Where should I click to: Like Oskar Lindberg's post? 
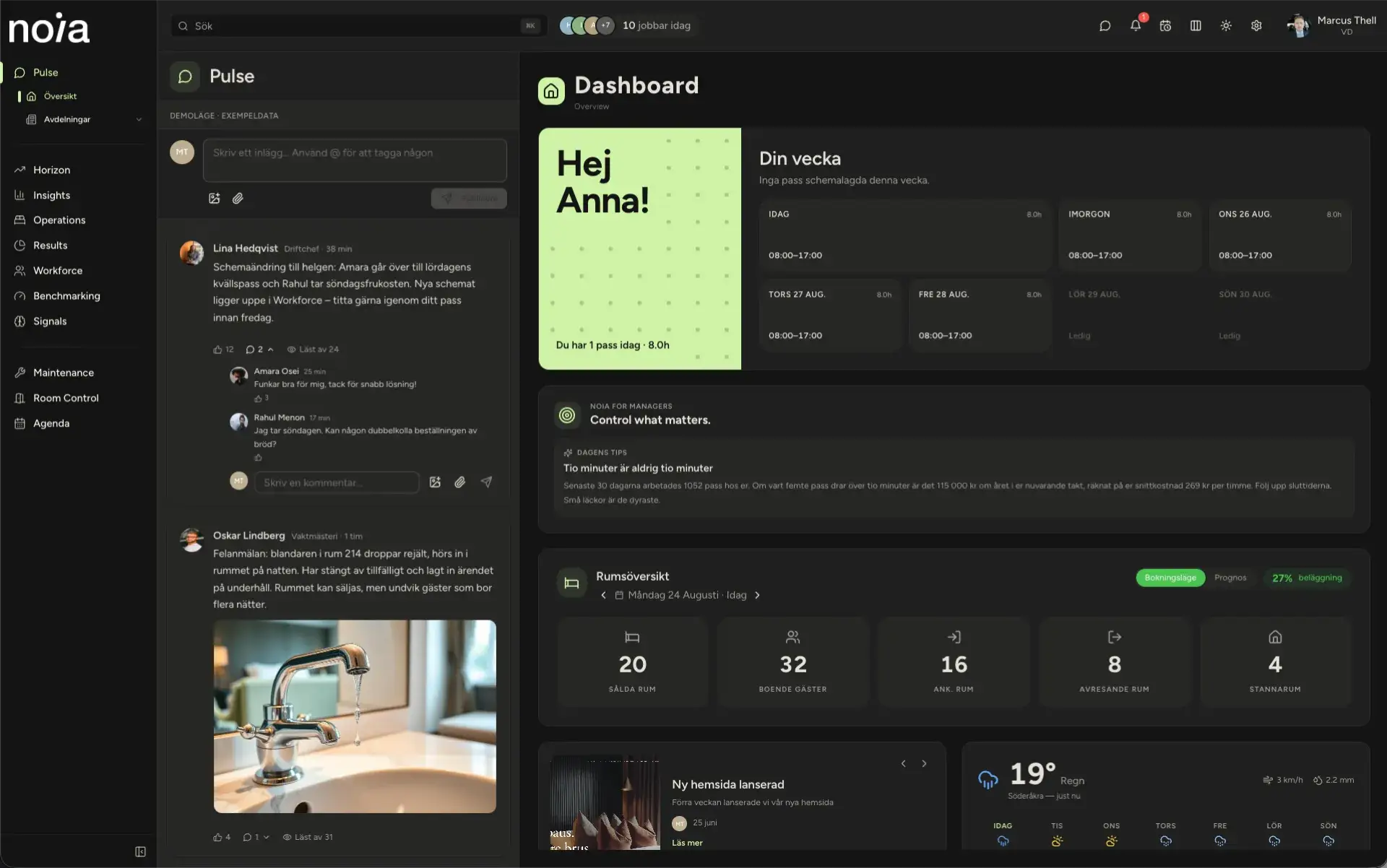[222, 837]
